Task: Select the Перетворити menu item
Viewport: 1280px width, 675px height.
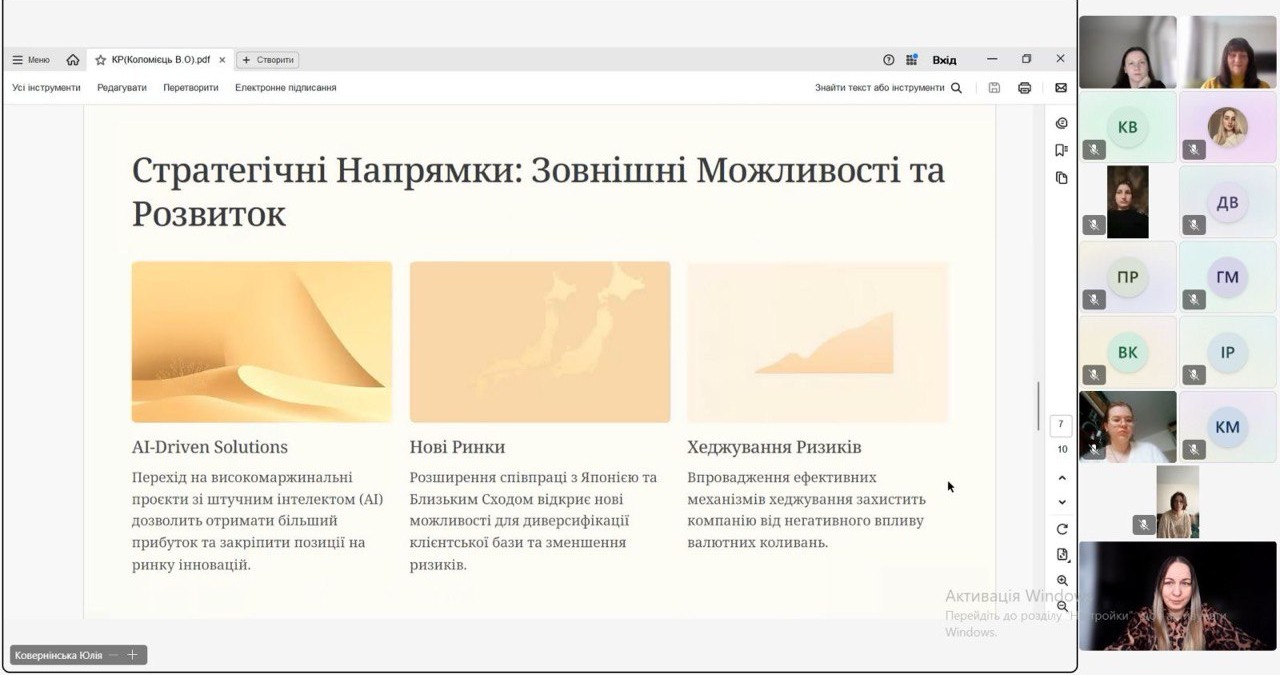Action: tap(190, 88)
